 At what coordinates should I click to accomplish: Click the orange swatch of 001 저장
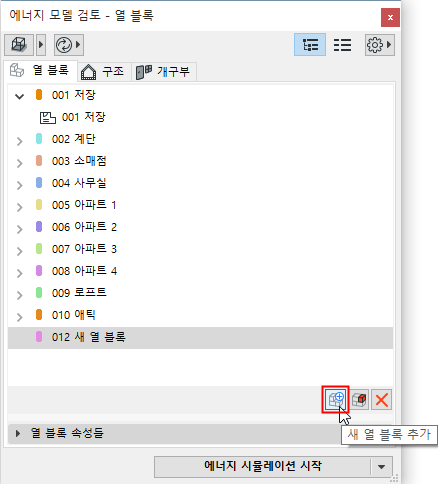tap(39, 95)
